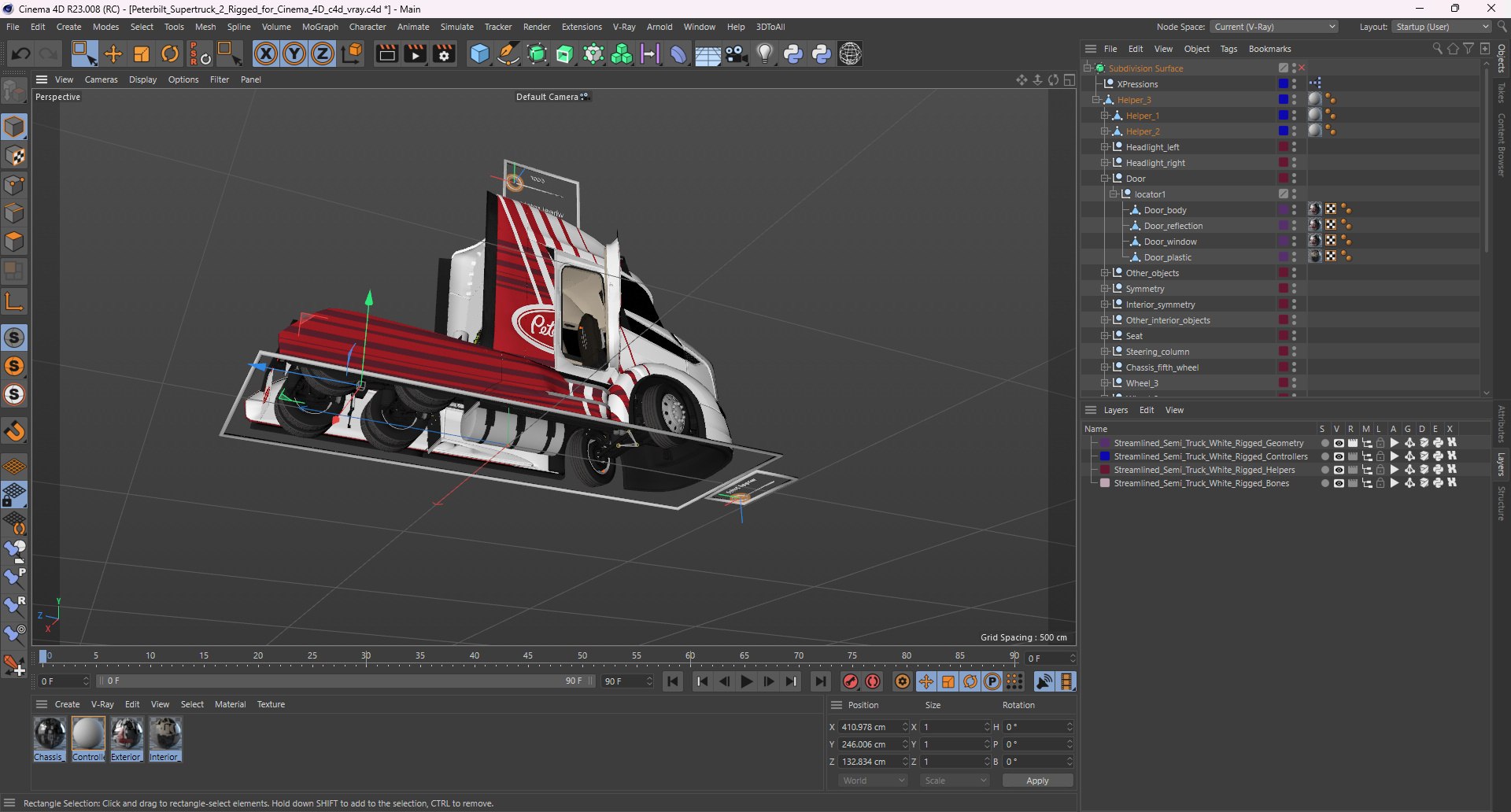This screenshot has height=812, width=1511.
Task: Open material manager Create menu
Action: (x=67, y=704)
